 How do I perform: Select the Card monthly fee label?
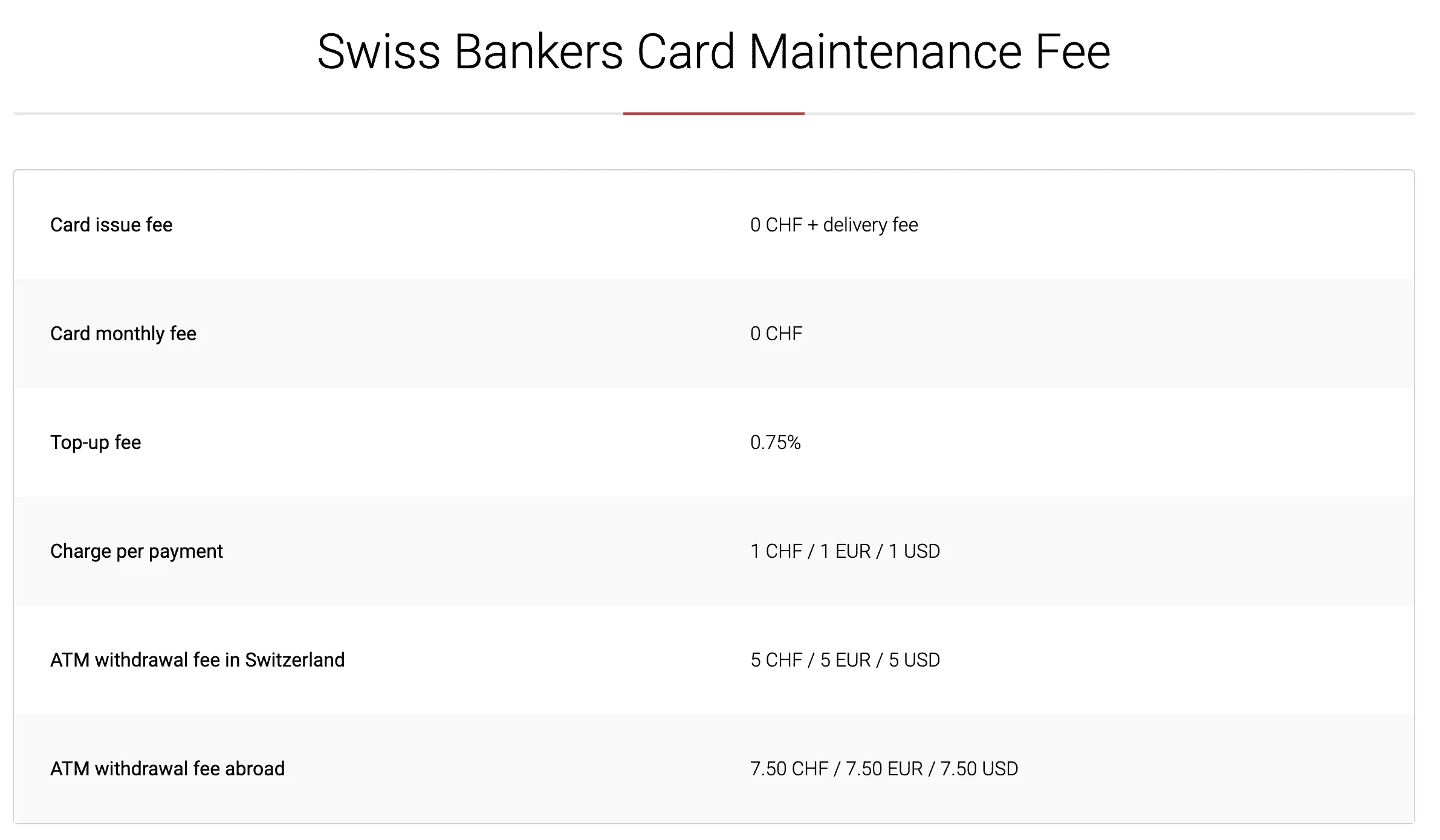pos(123,334)
